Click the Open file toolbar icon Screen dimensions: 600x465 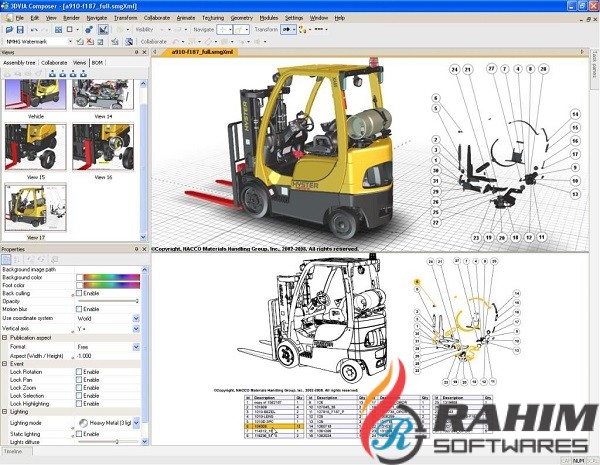[9, 29]
